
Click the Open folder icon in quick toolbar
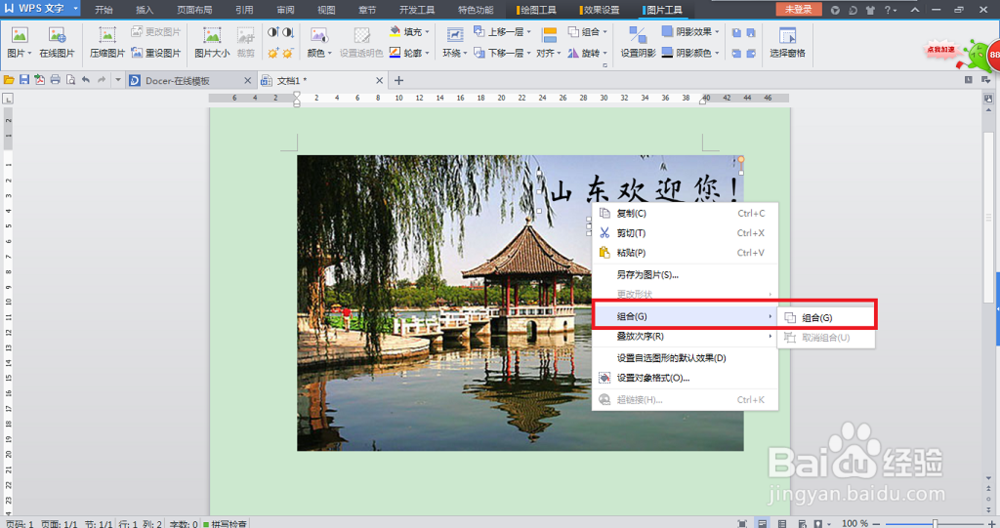(x=9, y=80)
